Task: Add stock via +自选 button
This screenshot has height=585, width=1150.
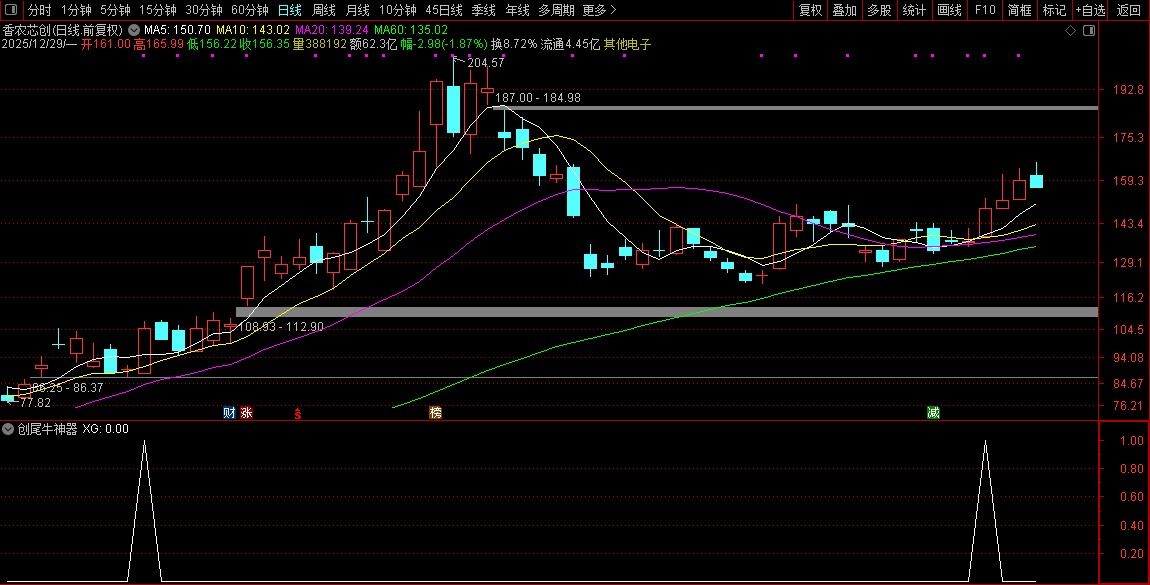Action: point(1090,10)
